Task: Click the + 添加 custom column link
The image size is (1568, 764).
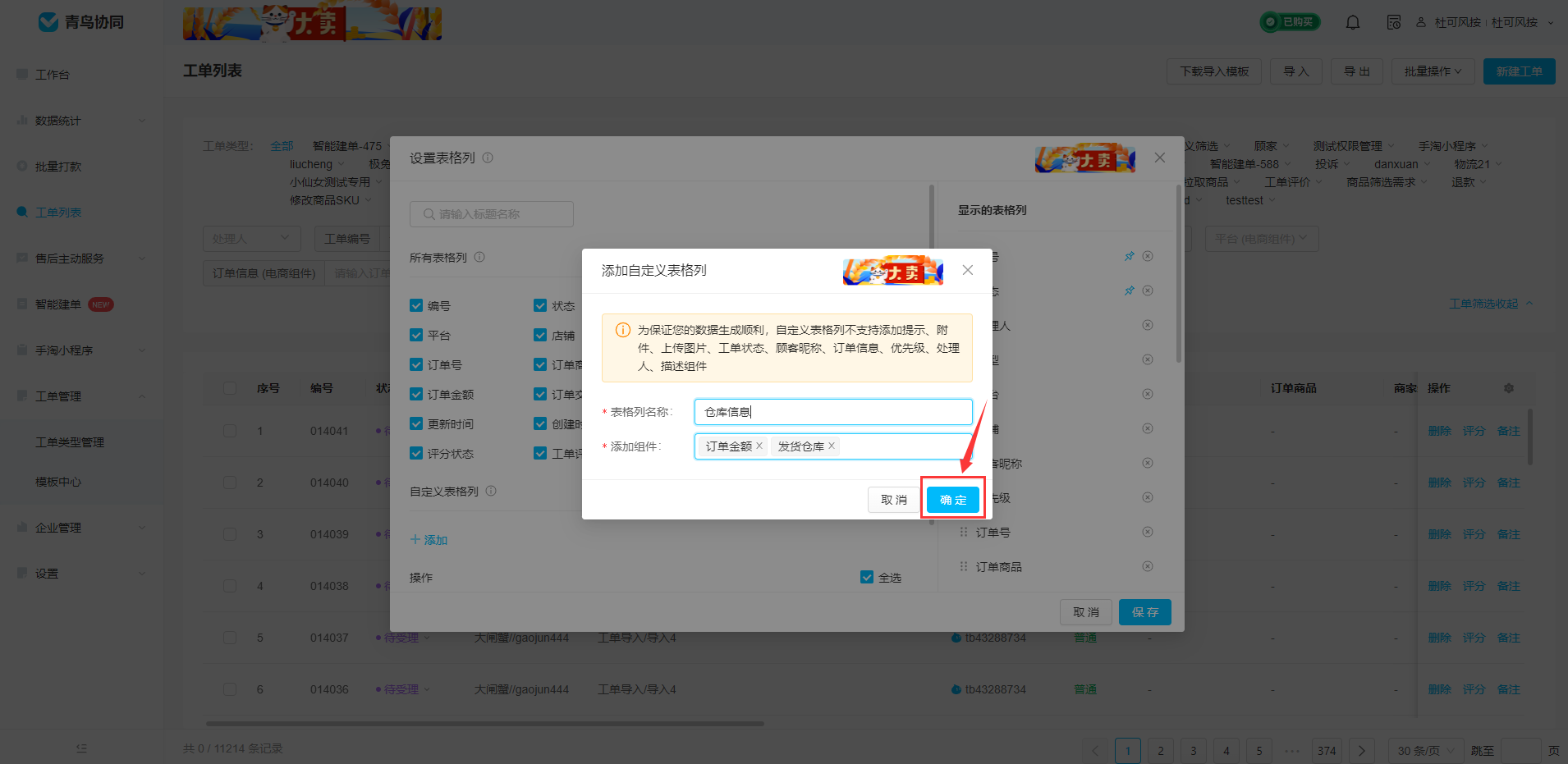Action: click(429, 539)
